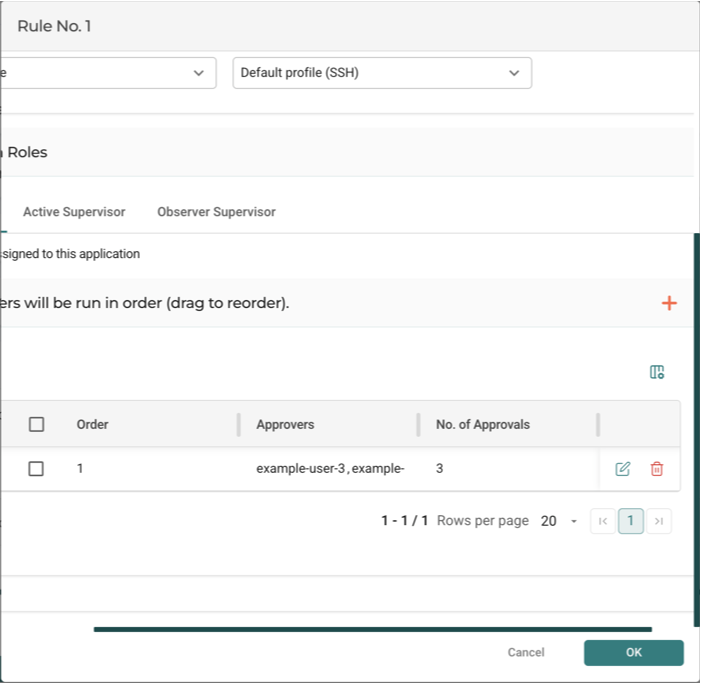The height and width of the screenshot is (683, 701).
Task: Sort by No. of Approvals column header
Action: click(x=483, y=424)
